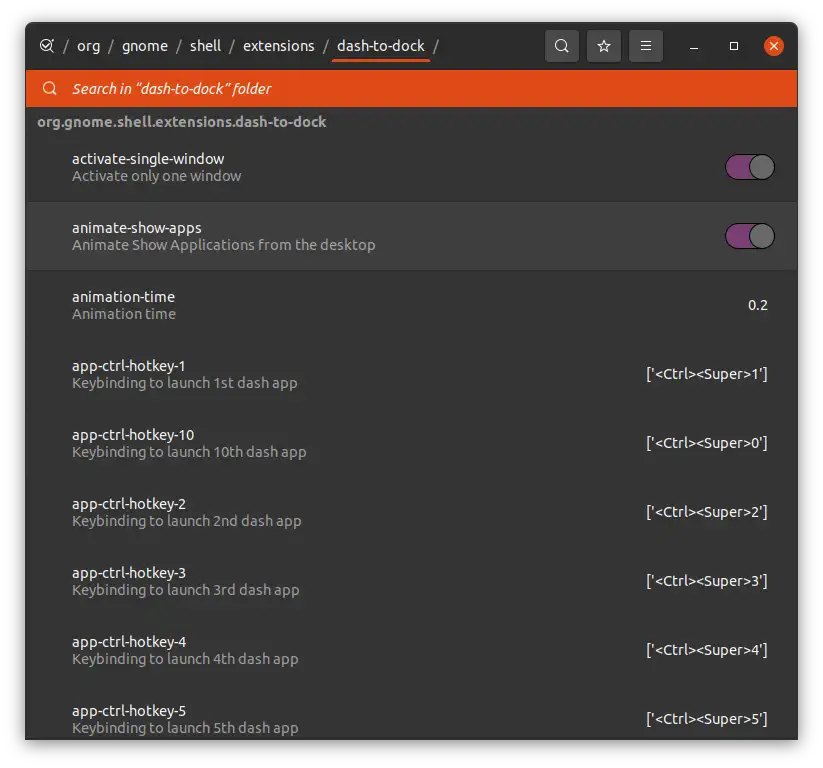823x768 pixels.
Task: Click the ['<Ctrl><Super>4'] value
Action: 706,650
